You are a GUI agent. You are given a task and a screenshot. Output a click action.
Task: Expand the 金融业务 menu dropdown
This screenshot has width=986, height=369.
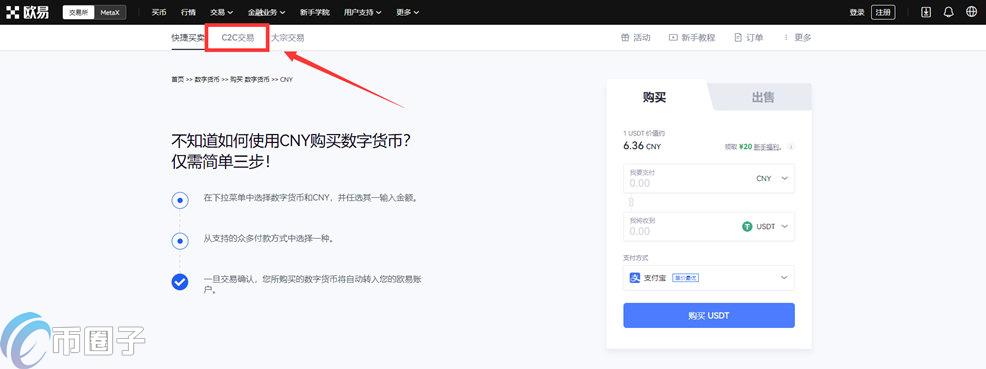(266, 12)
